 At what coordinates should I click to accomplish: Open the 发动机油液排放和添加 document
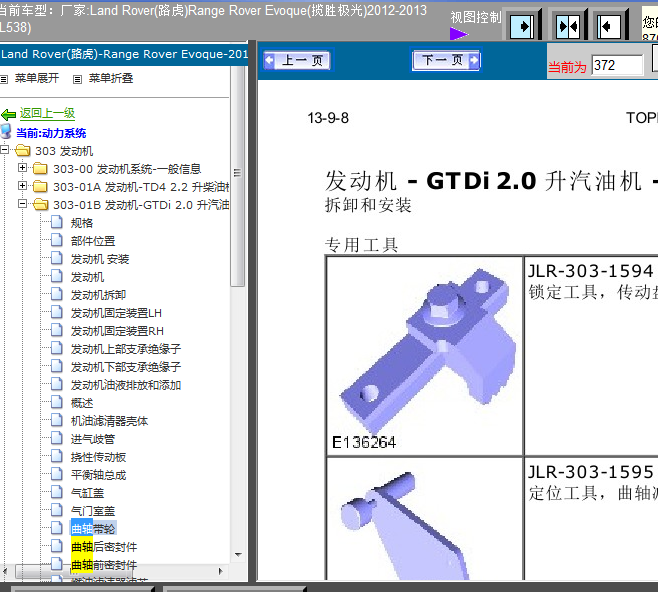(x=126, y=385)
